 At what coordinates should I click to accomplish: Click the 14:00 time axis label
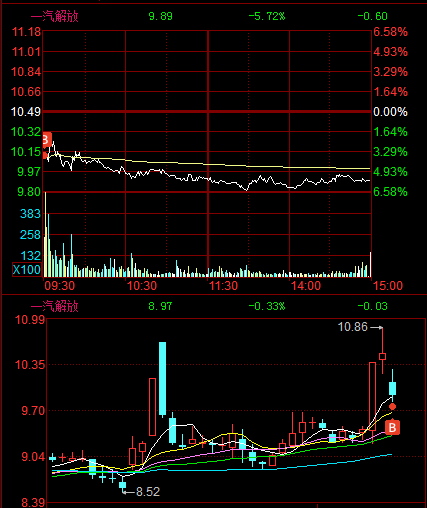(306, 286)
